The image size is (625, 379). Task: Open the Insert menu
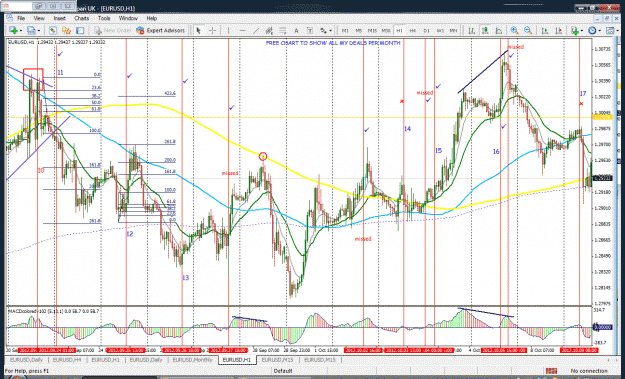(59, 18)
